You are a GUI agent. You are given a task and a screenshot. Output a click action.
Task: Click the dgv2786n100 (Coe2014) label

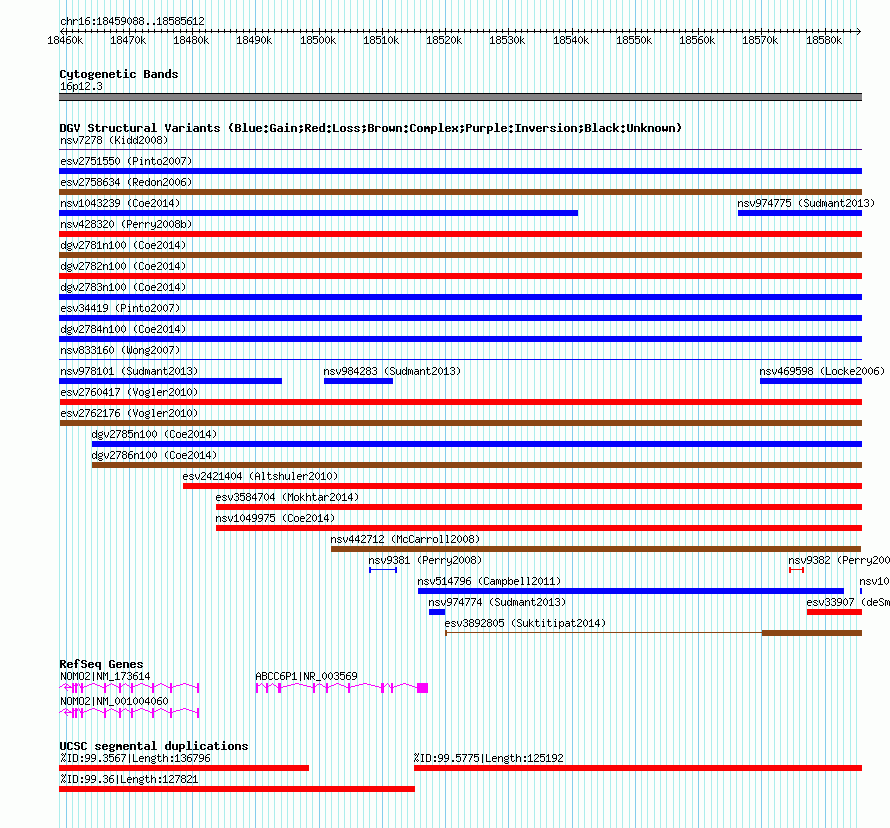[x=154, y=455]
